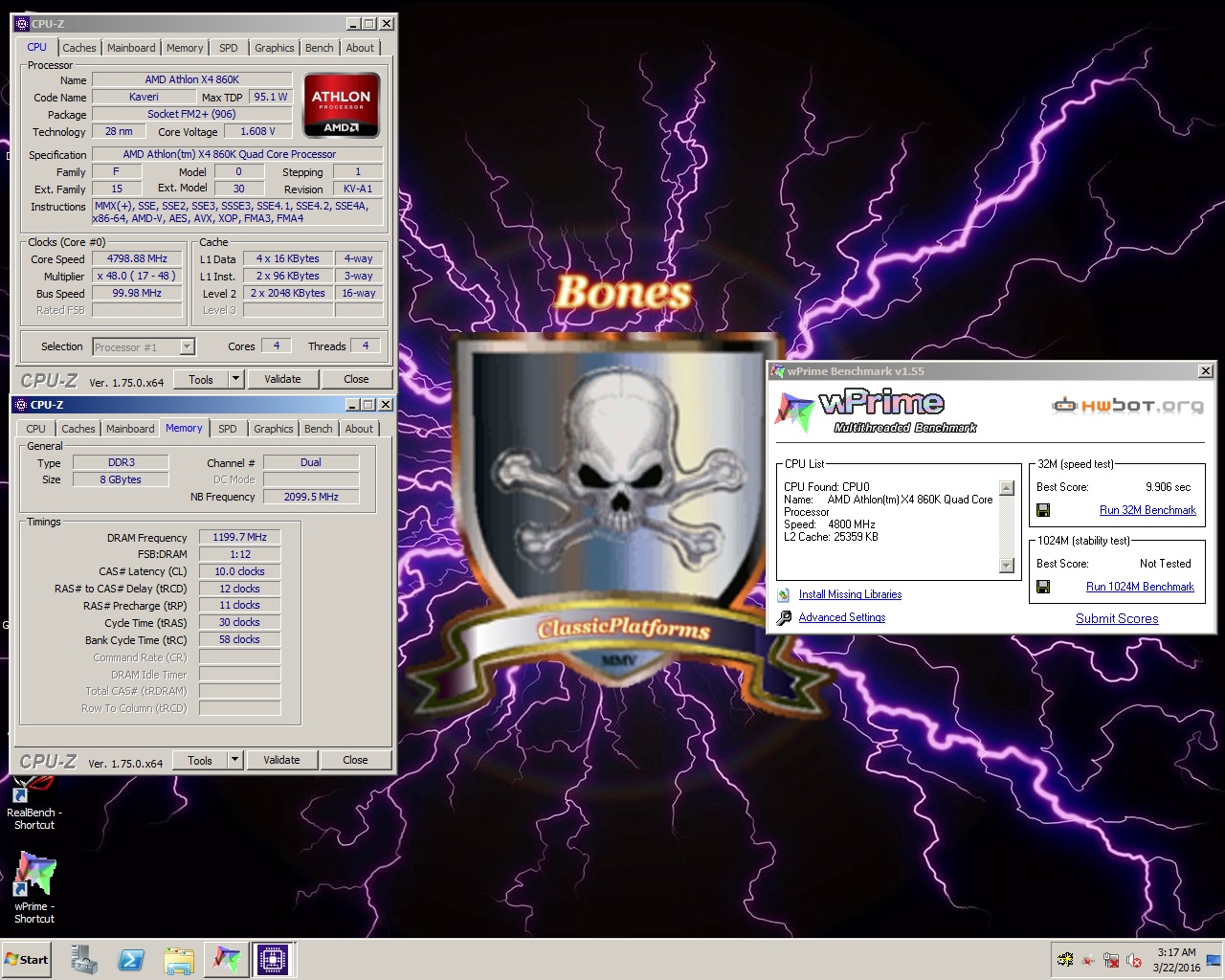Image resolution: width=1225 pixels, height=980 pixels.
Task: Click Validate in the lower CPU-Z memory window
Action: (x=281, y=760)
